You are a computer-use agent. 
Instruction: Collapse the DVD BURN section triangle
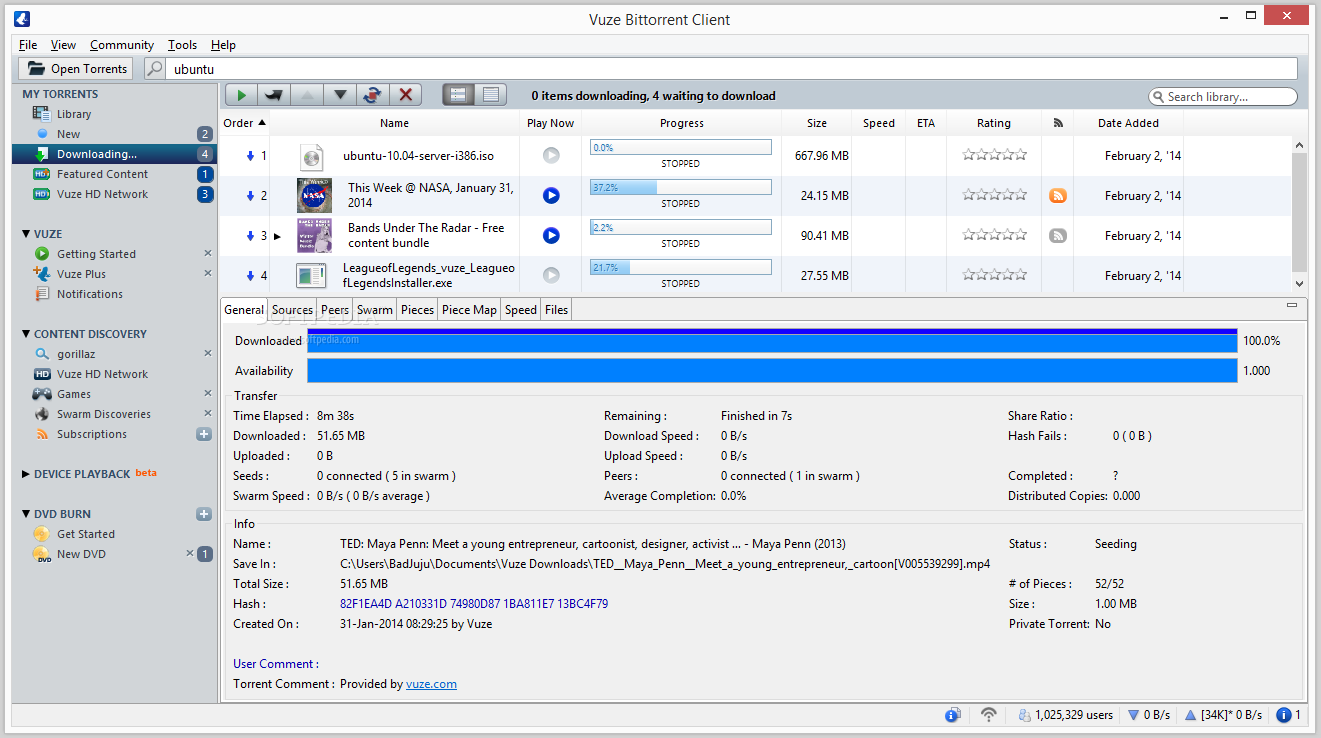click(26, 514)
